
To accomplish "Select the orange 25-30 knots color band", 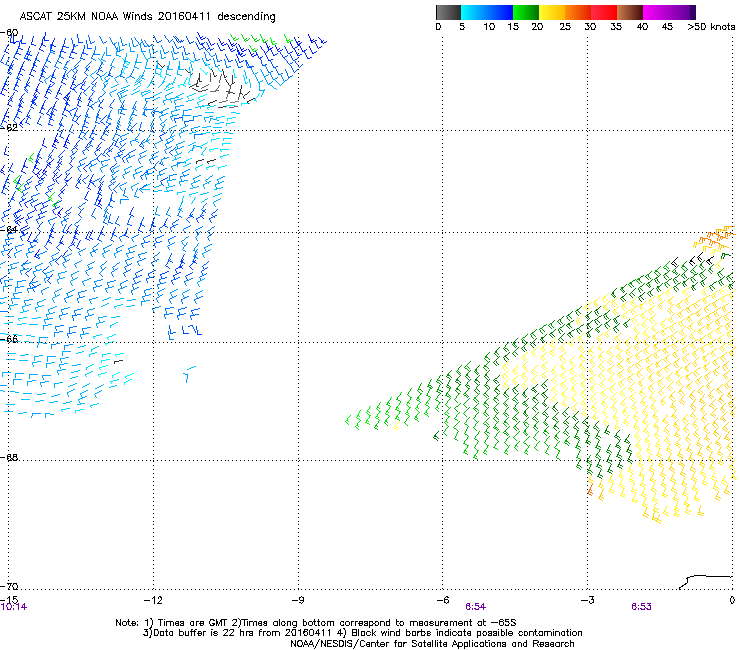I will (578, 12).
